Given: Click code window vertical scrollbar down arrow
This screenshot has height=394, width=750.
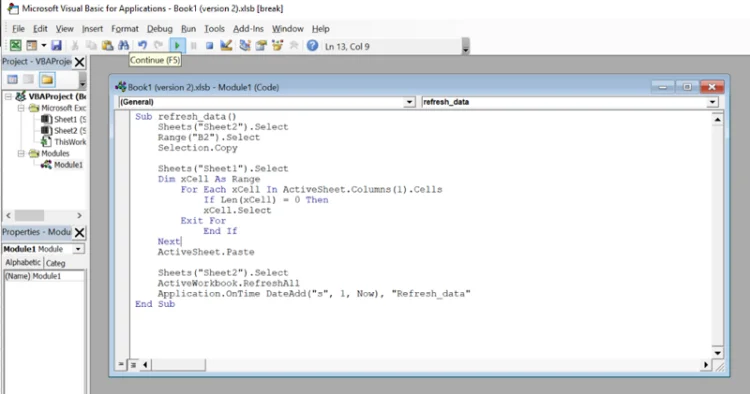Looking at the screenshot, I should pyautogui.click(x=717, y=353).
